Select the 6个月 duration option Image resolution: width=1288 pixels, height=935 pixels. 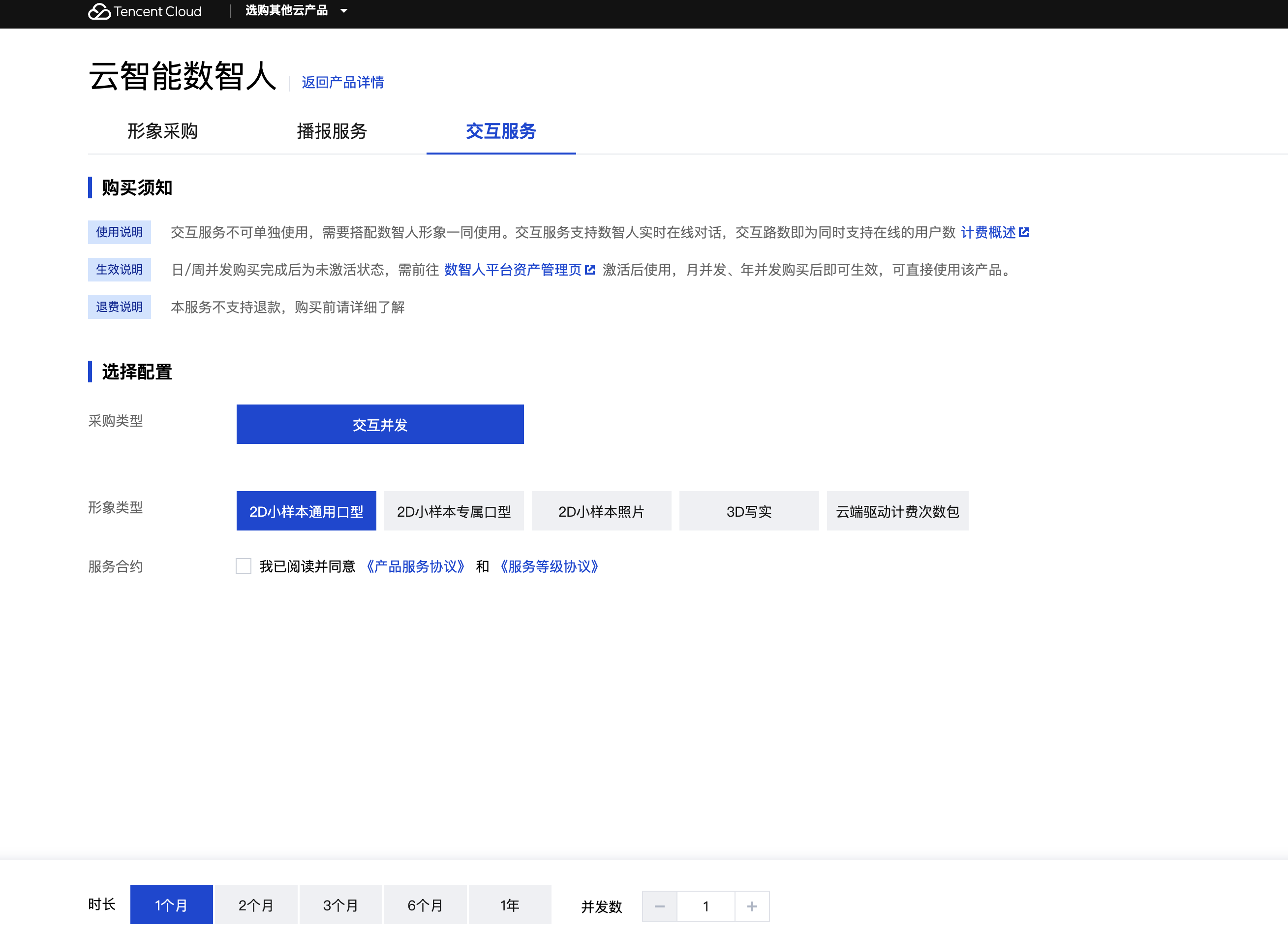click(425, 905)
